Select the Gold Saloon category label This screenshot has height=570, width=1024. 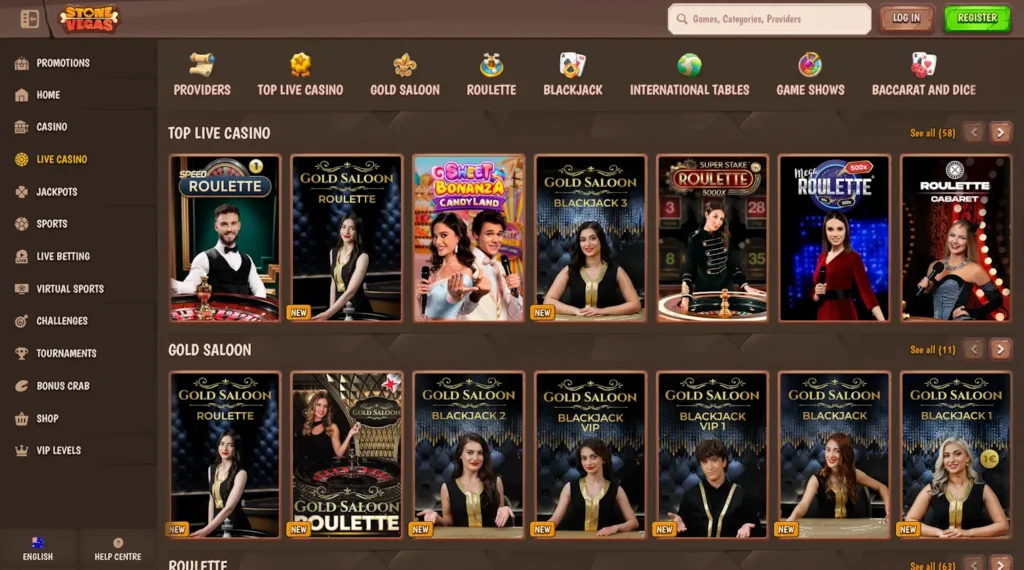point(405,90)
